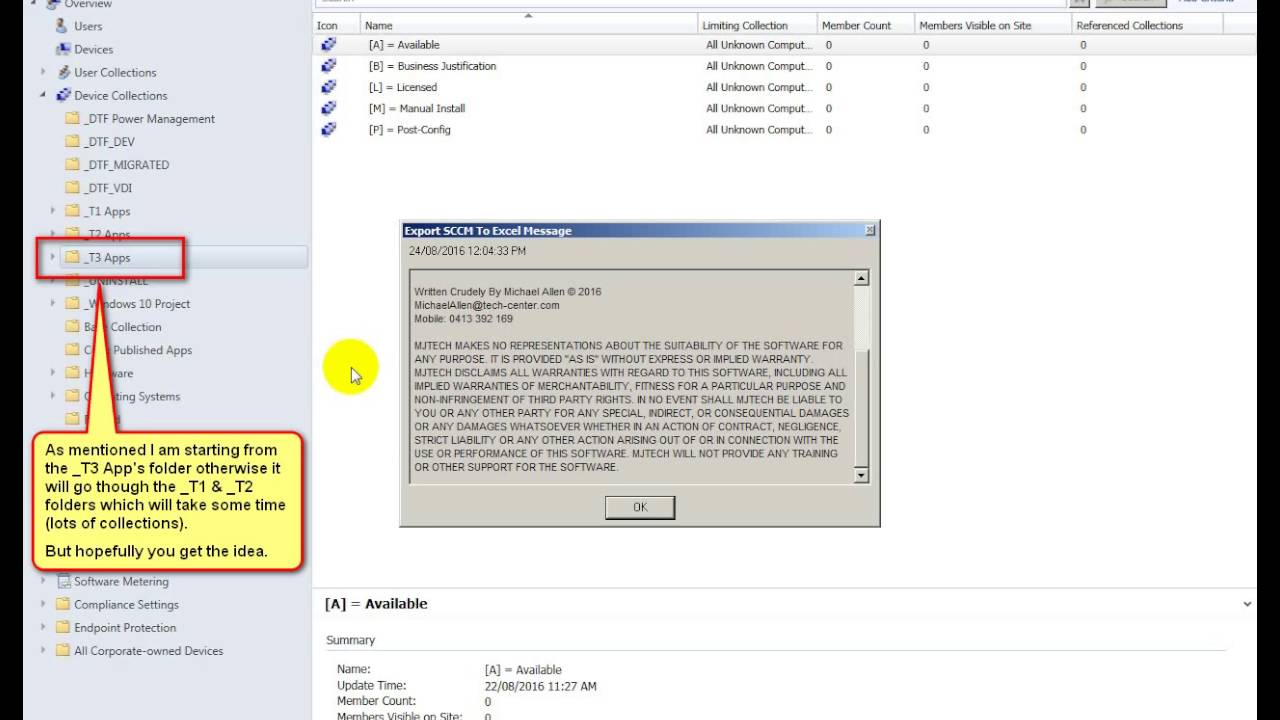Click OK in the Export SCCM message dialog
This screenshot has width=1280, height=720.
[640, 507]
